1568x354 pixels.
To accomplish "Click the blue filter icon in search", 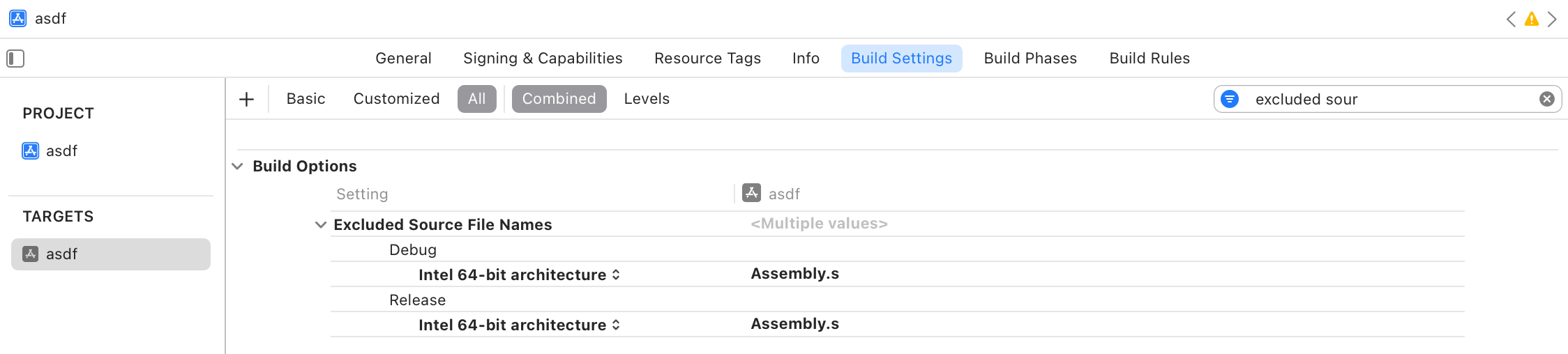I will [x=1230, y=99].
